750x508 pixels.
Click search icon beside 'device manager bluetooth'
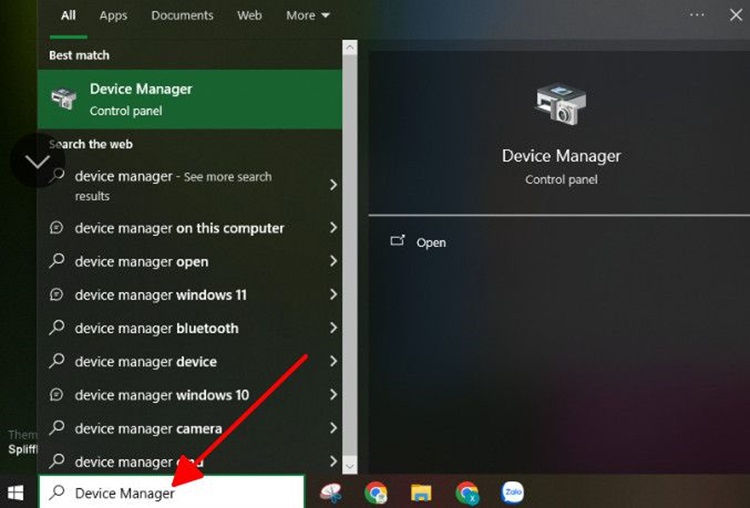(57, 327)
